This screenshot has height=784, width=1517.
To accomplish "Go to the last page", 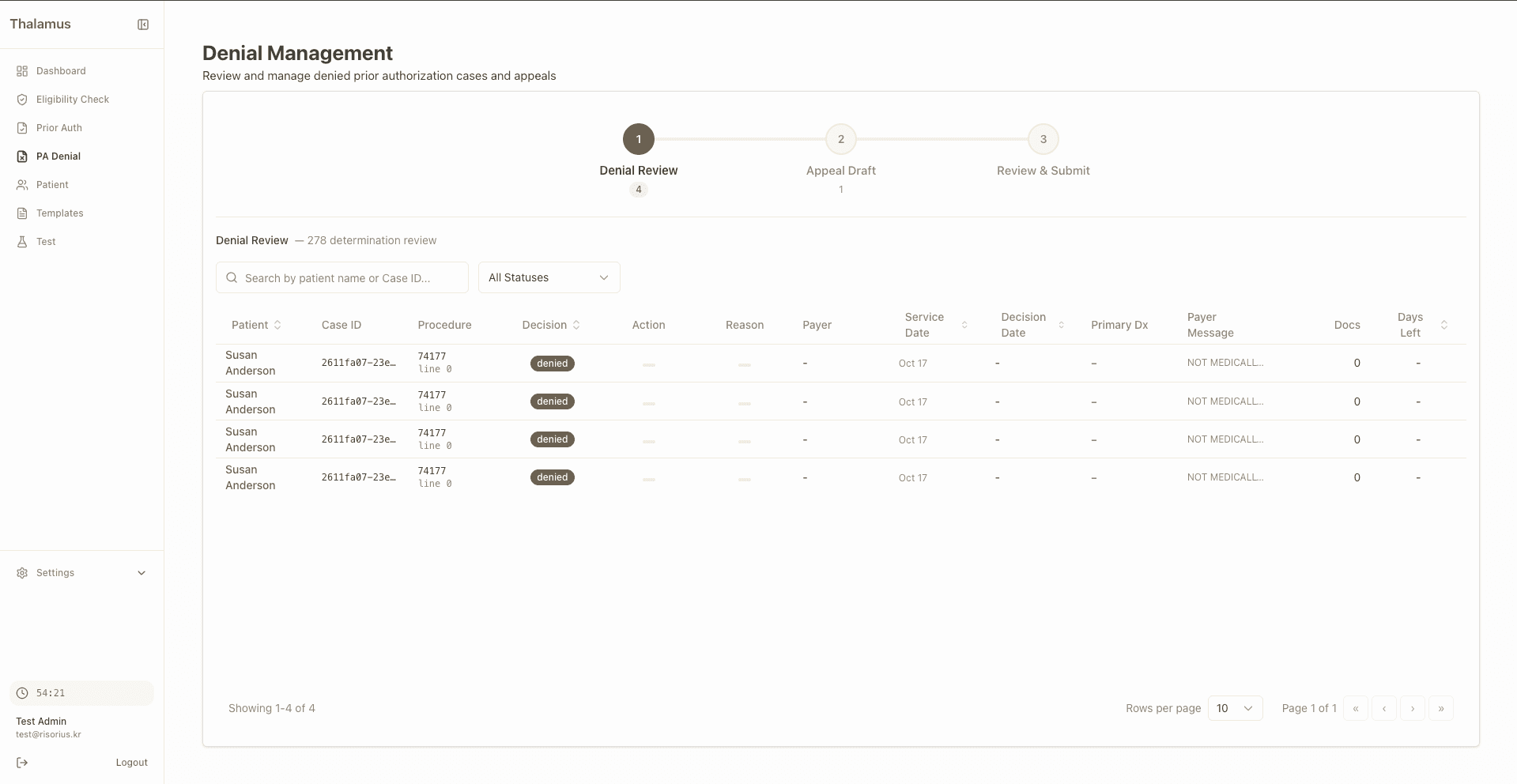I will point(1441,708).
